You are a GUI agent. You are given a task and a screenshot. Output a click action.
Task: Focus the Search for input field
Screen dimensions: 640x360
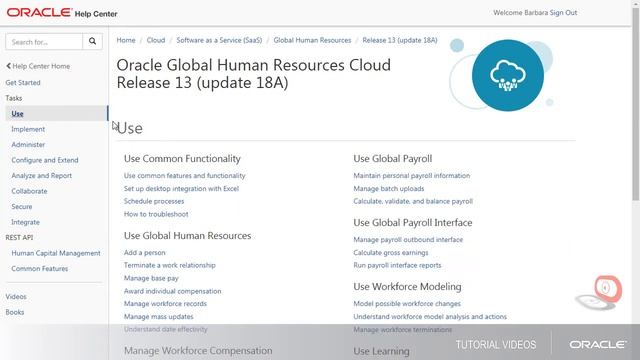[x=44, y=42]
